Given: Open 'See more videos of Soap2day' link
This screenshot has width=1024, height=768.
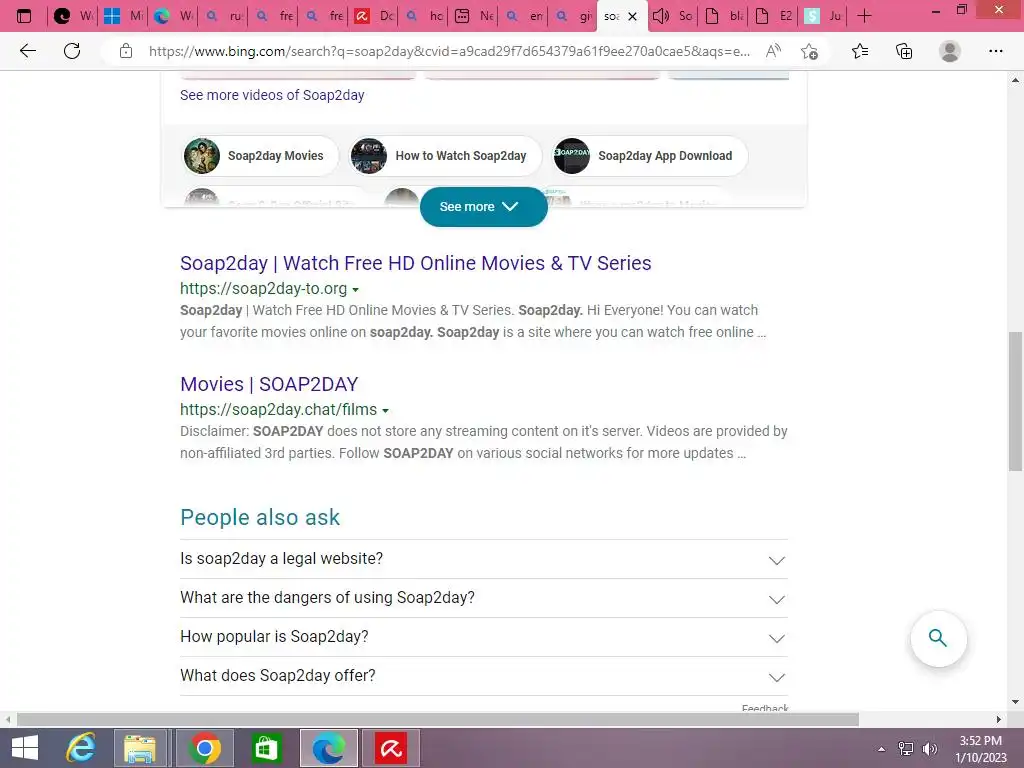Looking at the screenshot, I should point(272,95).
